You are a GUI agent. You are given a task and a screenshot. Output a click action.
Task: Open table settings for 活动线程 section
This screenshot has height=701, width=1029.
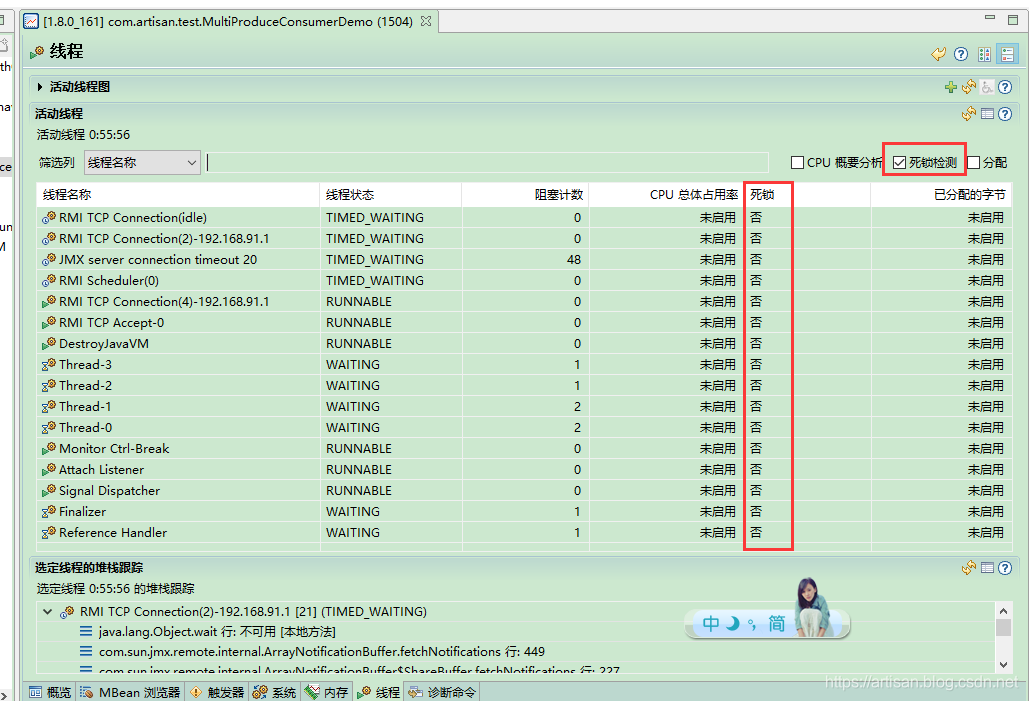point(987,114)
